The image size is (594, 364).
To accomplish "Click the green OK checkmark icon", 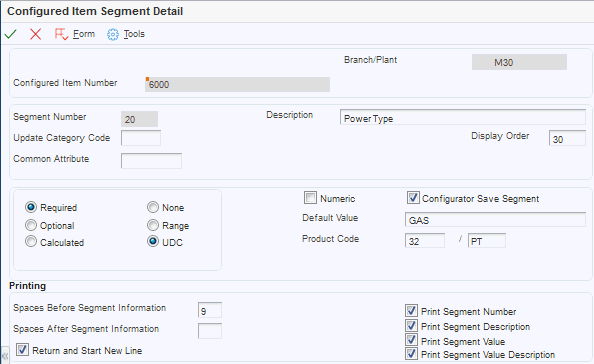I will tap(11, 34).
